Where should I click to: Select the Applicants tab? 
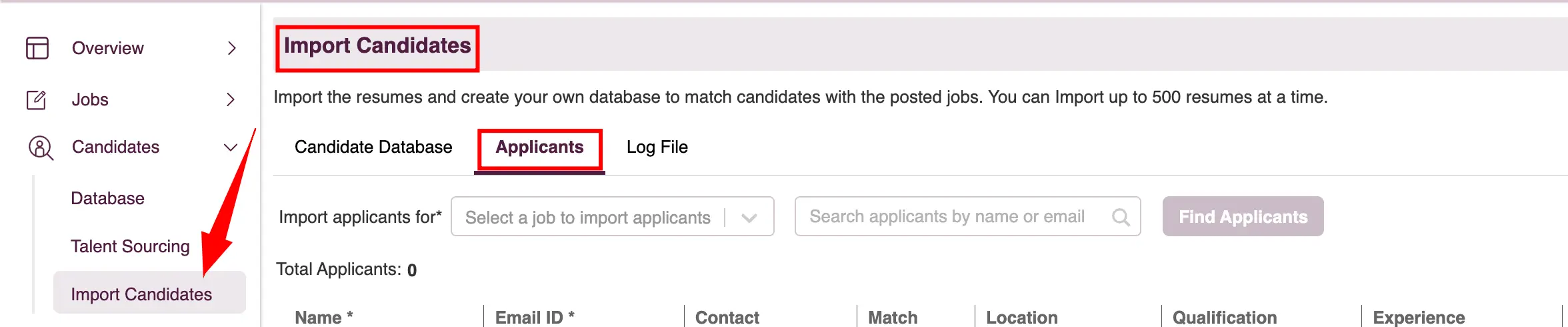click(539, 147)
